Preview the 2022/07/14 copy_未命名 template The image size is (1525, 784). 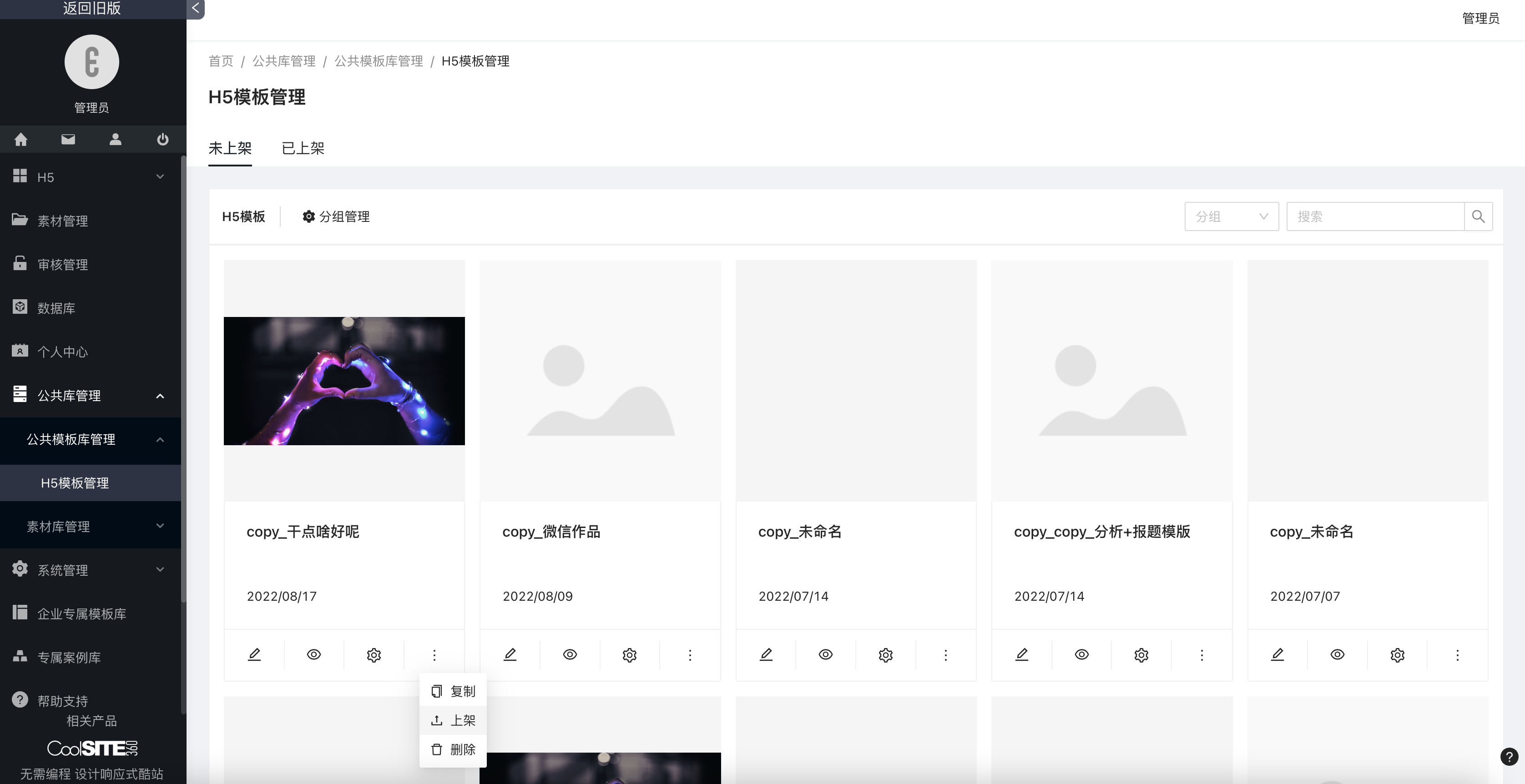(825, 654)
